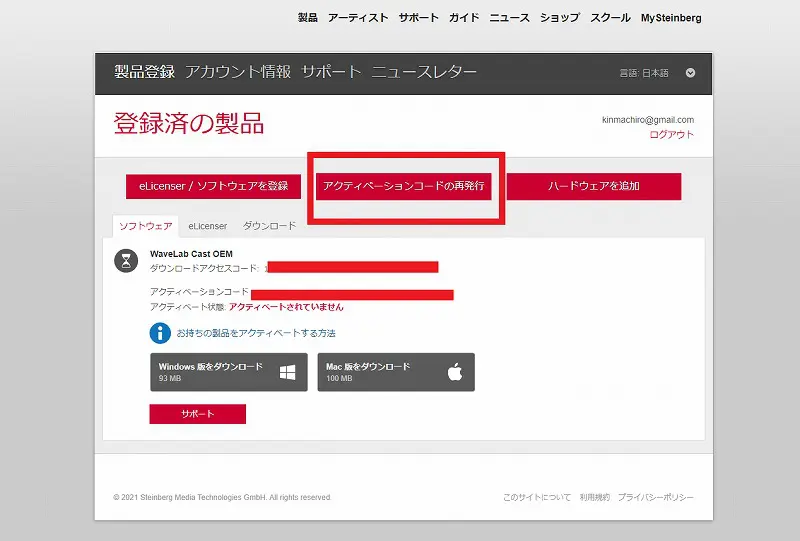
Task: Open ショップ in the top navigation
Action: point(559,18)
